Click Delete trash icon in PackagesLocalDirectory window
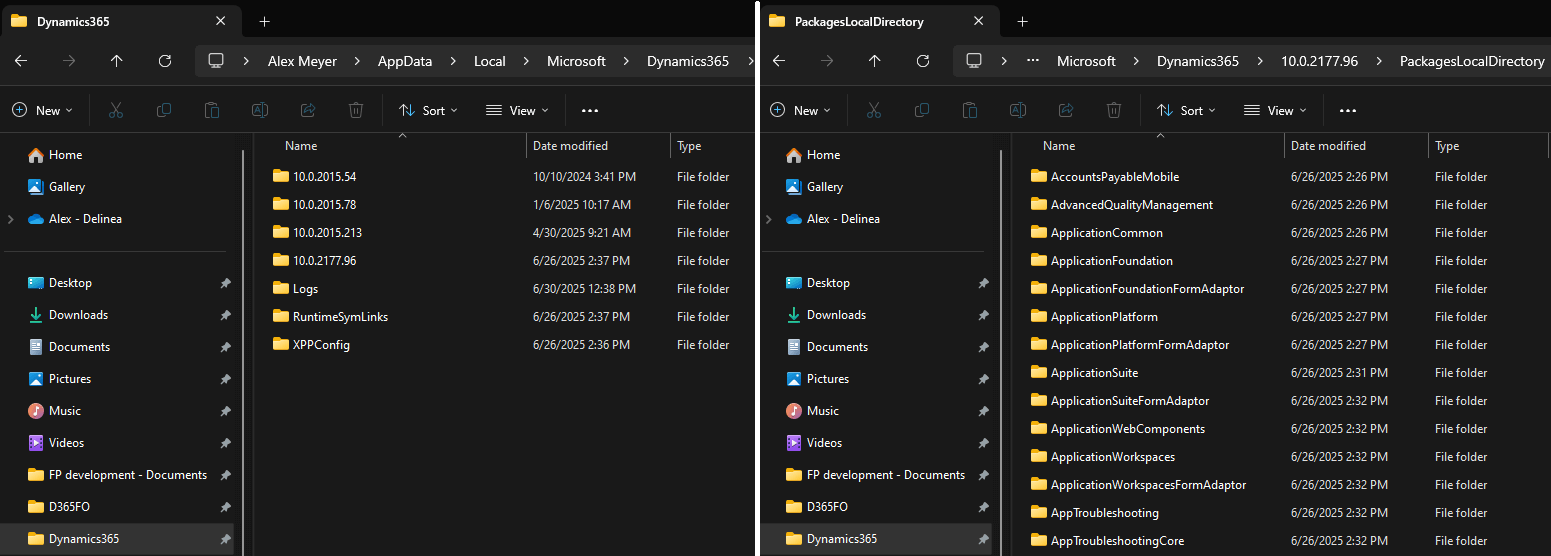 click(x=1114, y=111)
